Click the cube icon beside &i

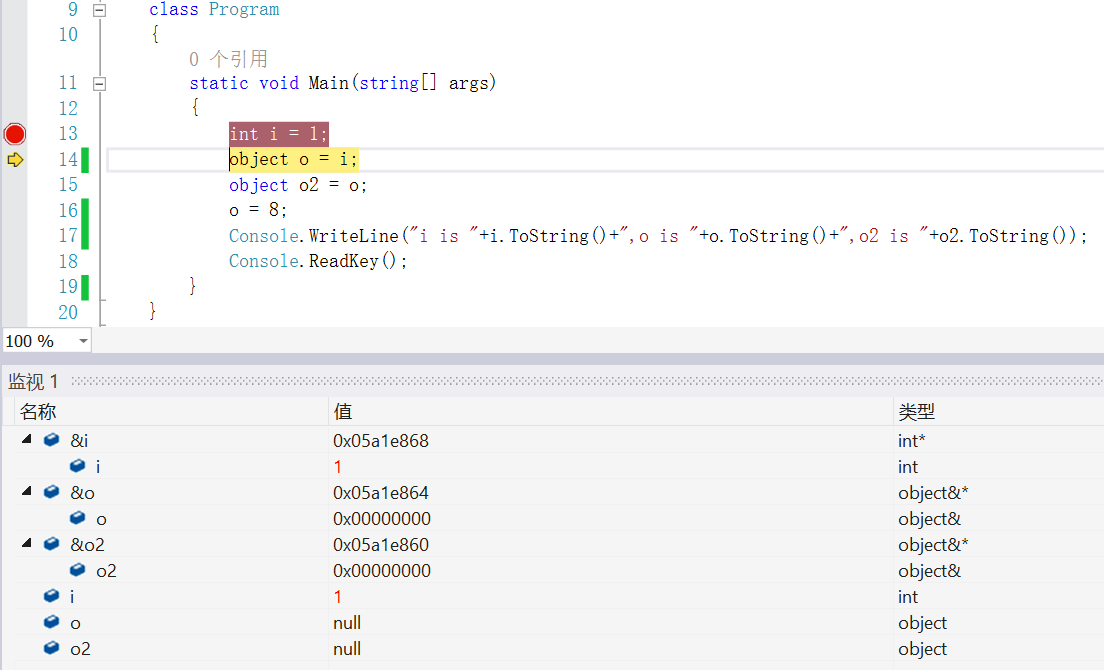(51, 440)
